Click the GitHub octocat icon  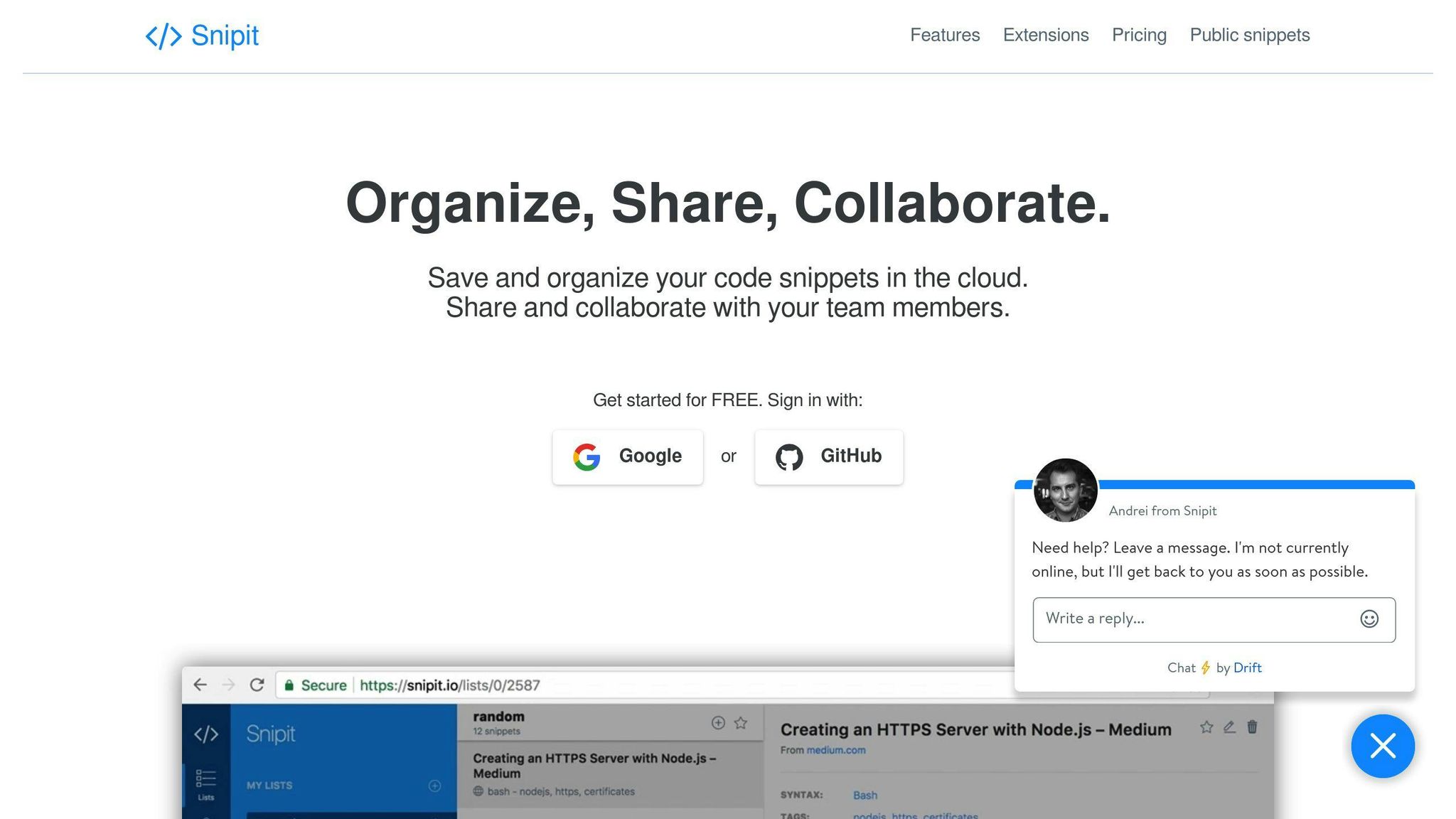point(789,457)
